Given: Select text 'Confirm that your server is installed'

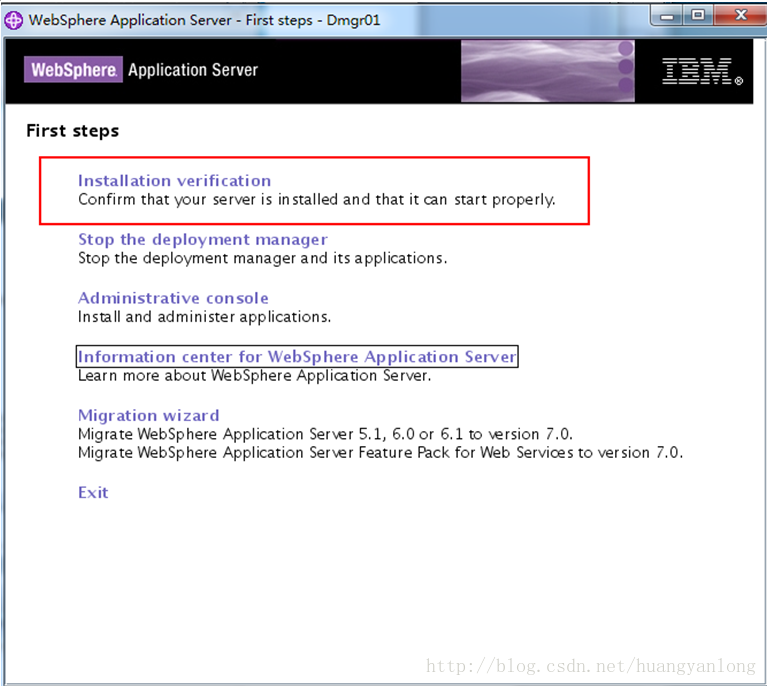Looking at the screenshot, I should click(208, 200).
